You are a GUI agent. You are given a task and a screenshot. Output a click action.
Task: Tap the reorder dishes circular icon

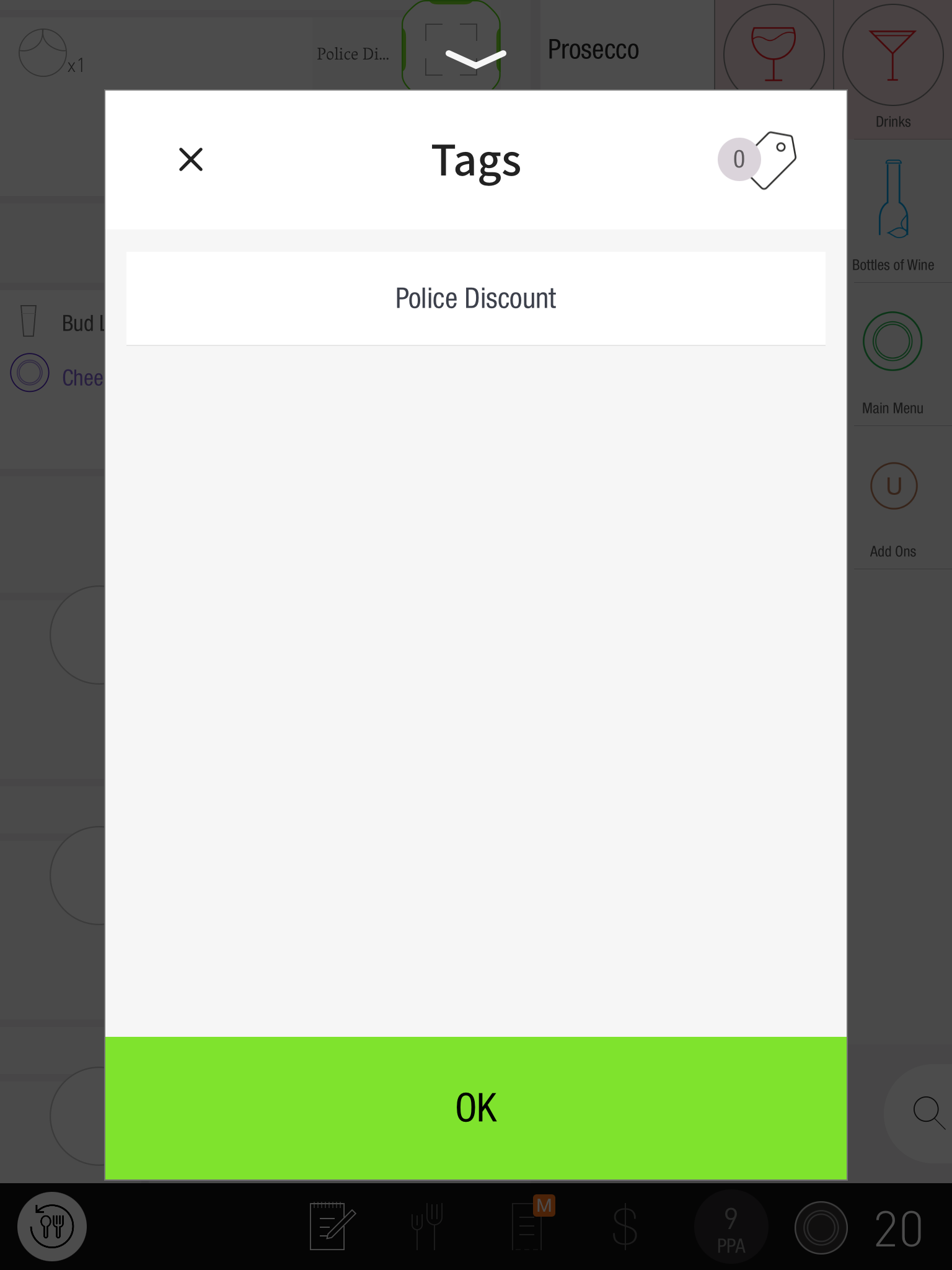point(52,1226)
